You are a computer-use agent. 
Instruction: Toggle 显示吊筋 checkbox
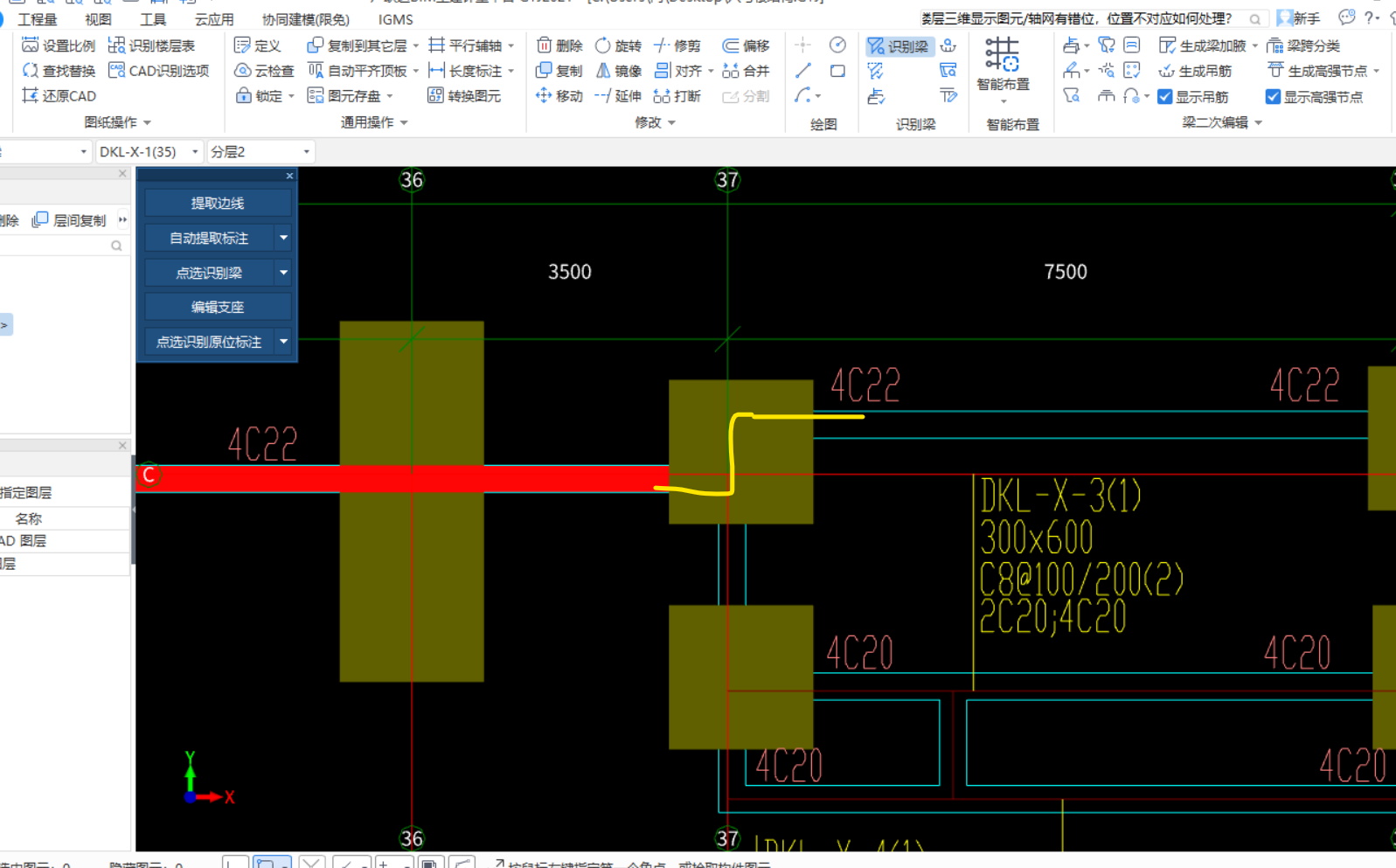pyautogui.click(x=1165, y=97)
